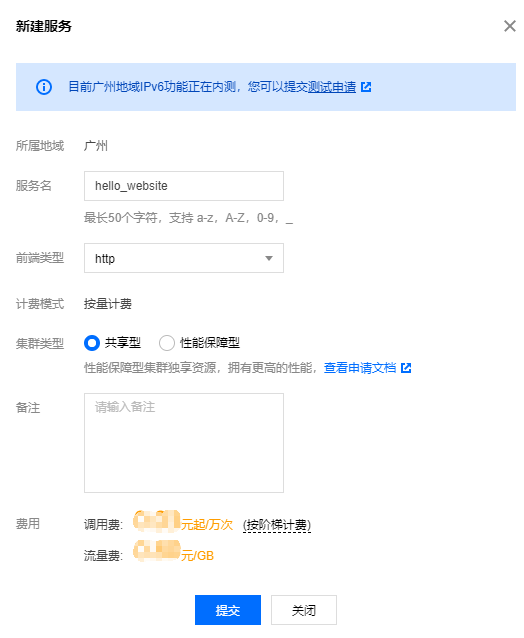Image resolution: width=524 pixels, height=638 pixels.
Task: Open the 测试申请 link in the banner
Action: point(332,87)
